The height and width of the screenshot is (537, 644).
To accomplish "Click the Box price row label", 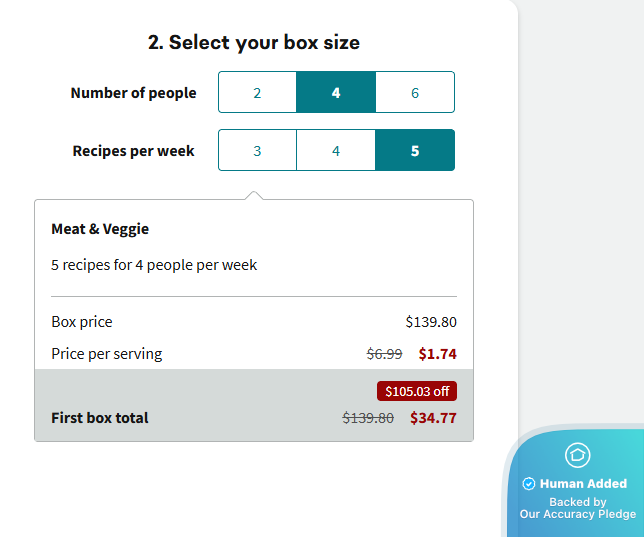I will 82,322.
